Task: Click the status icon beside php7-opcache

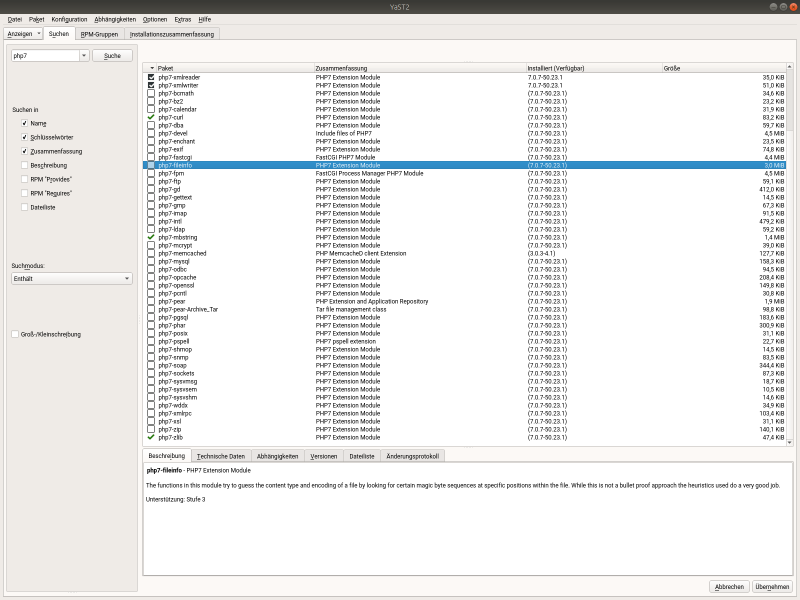Action: (x=151, y=278)
